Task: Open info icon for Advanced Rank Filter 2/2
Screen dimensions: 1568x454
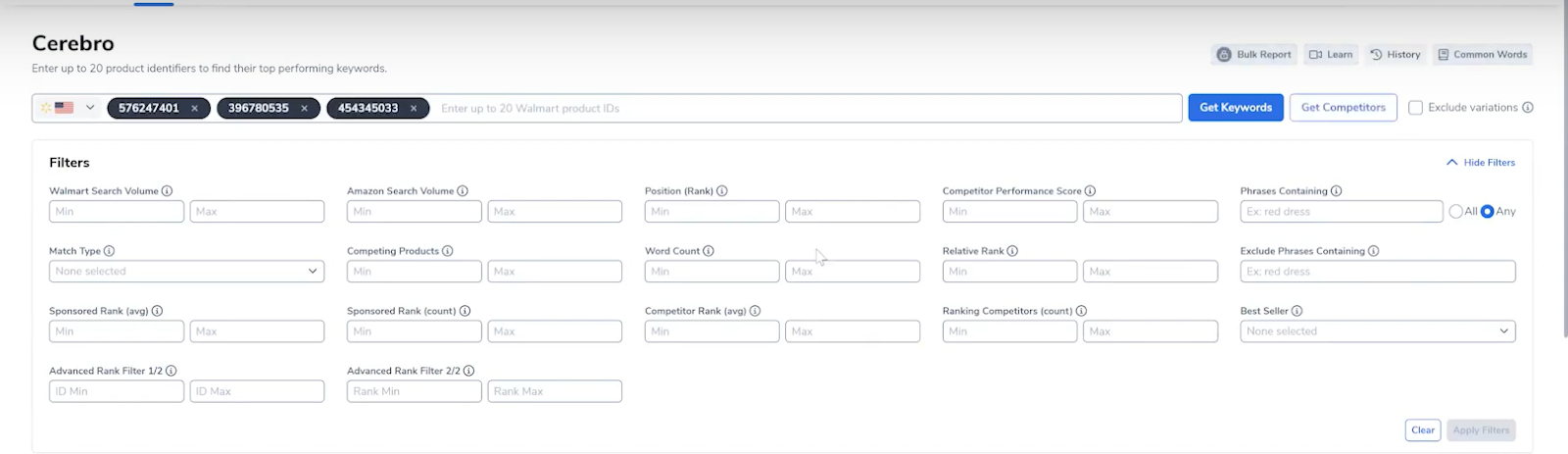Action: (468, 371)
